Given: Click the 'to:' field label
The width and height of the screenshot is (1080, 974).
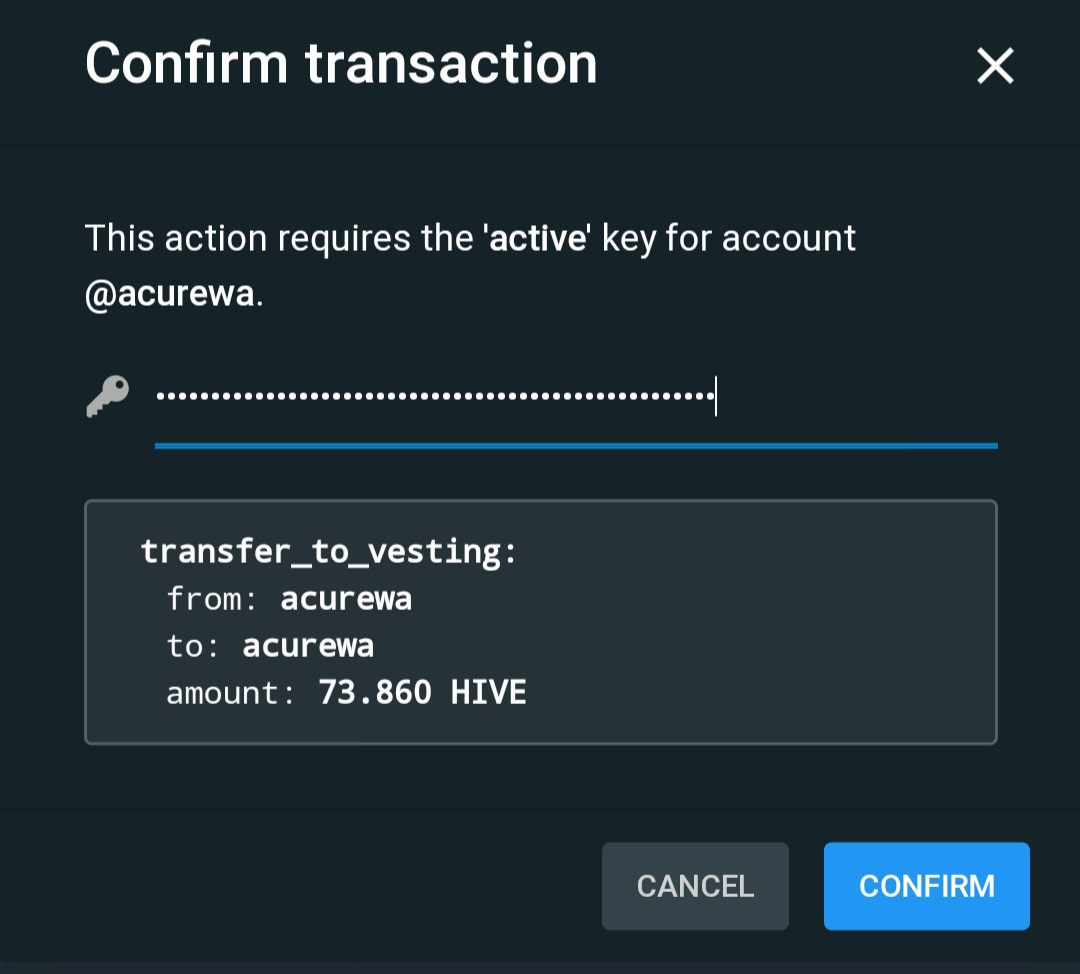Looking at the screenshot, I should click(194, 646).
